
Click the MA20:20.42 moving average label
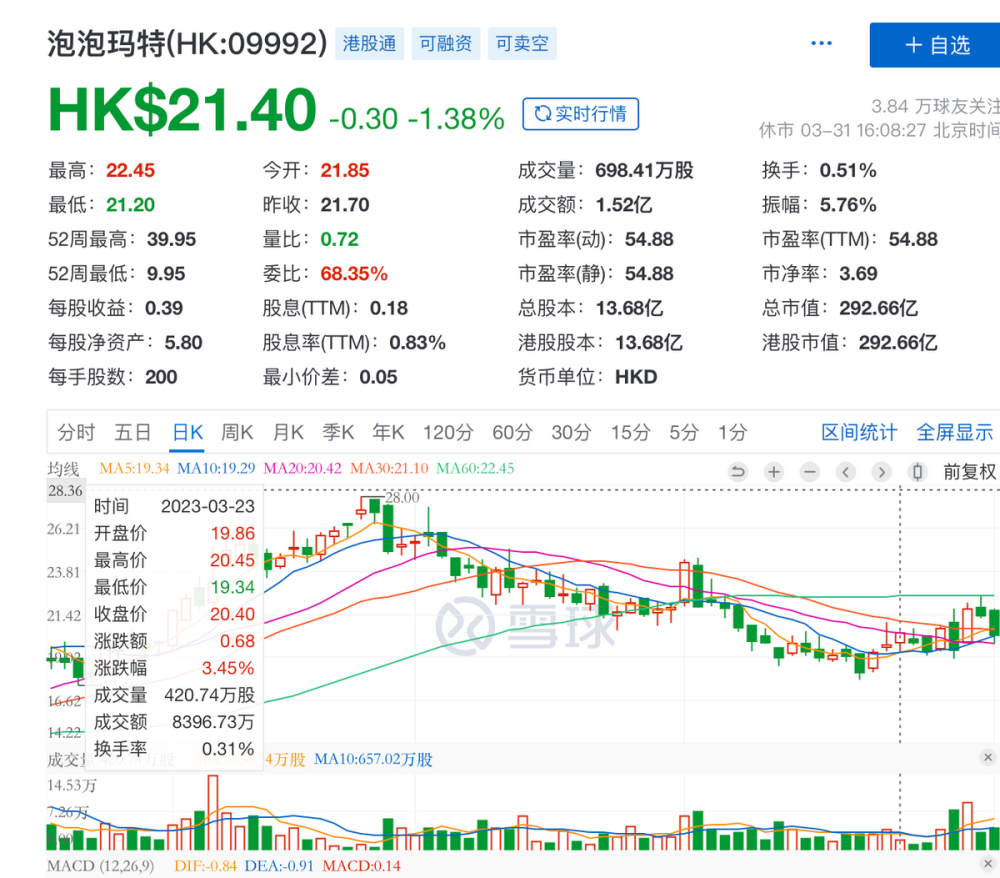(x=303, y=469)
